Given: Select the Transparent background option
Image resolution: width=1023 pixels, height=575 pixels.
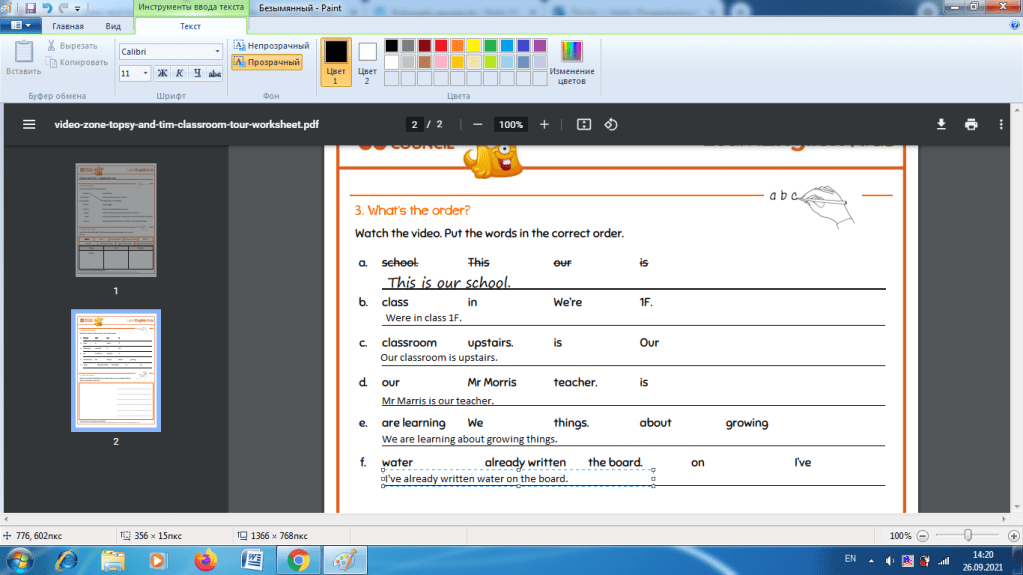Looking at the screenshot, I should [x=267, y=62].
